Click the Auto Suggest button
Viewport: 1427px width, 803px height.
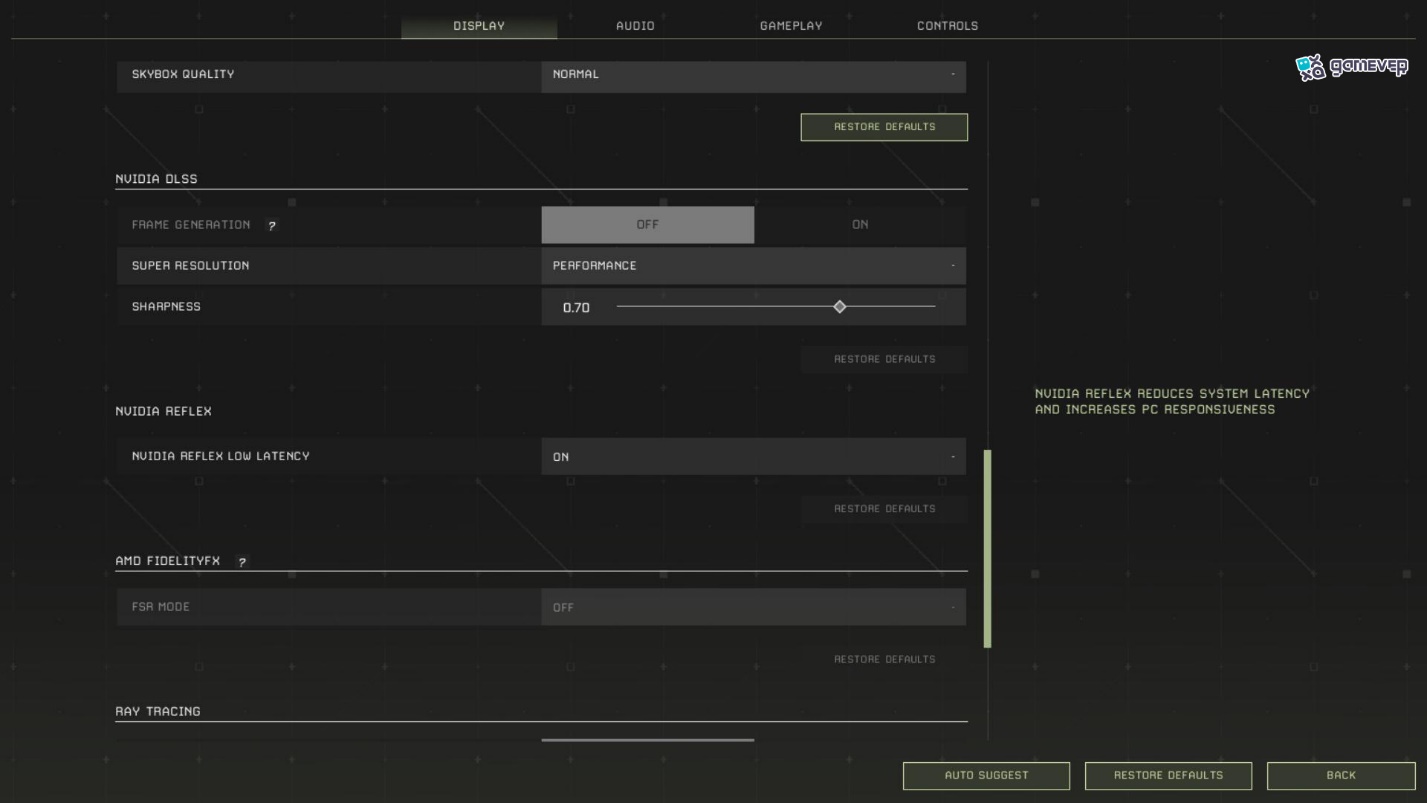coord(986,775)
